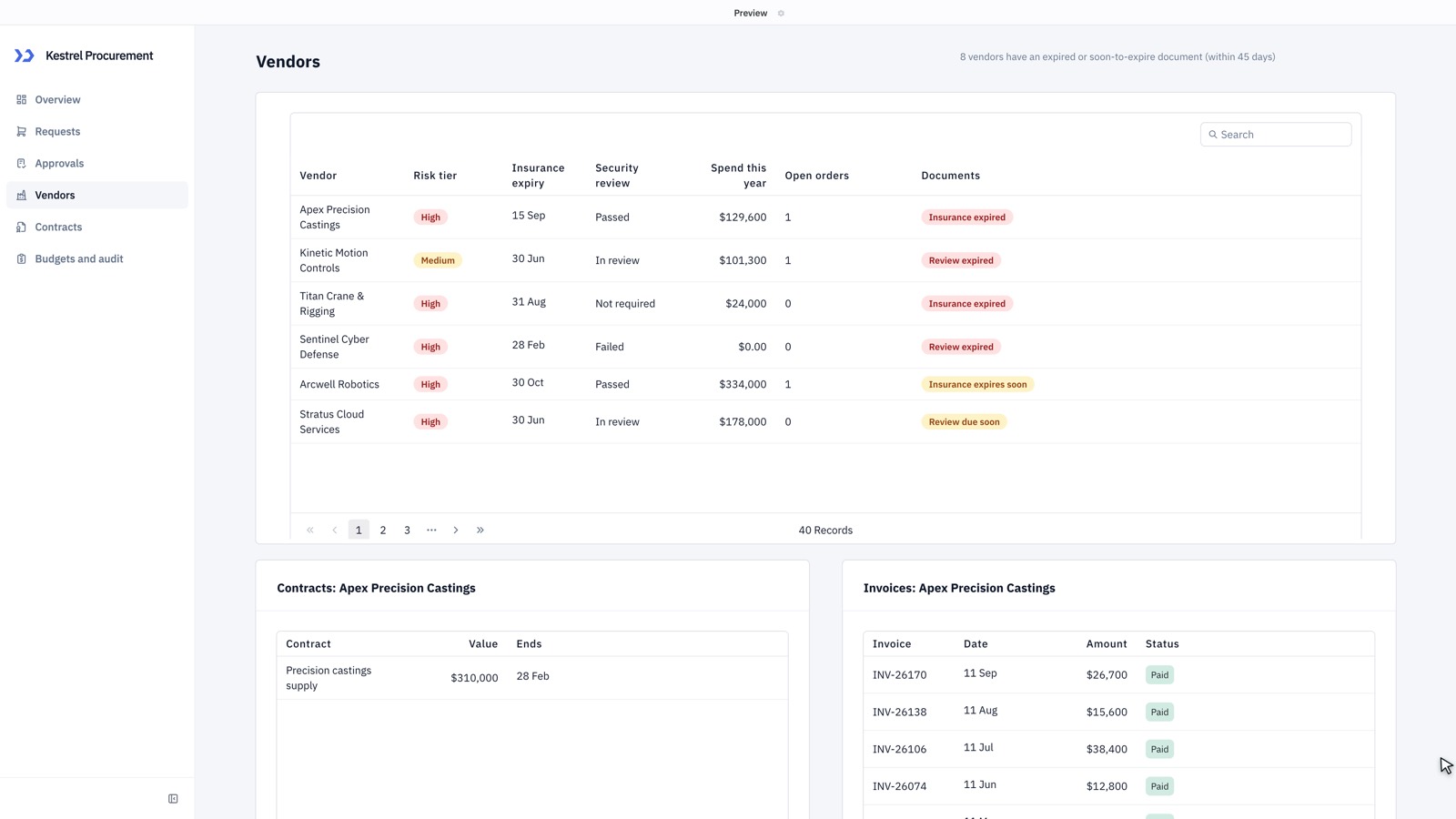Click invoice INV-26170

click(x=899, y=675)
